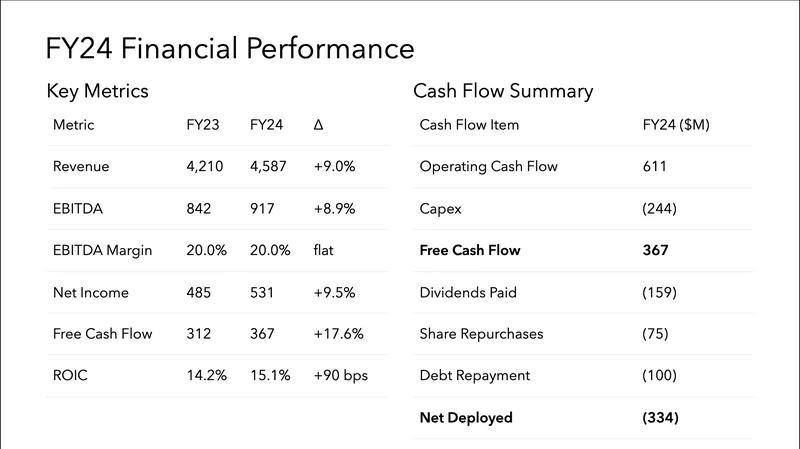
Task: Select the Key Metrics heading
Action: (97, 91)
